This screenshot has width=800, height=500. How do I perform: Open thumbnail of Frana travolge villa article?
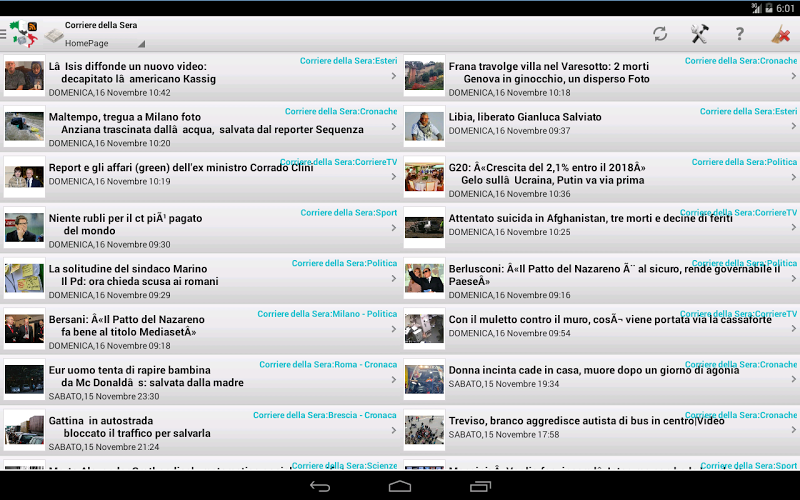(424, 76)
